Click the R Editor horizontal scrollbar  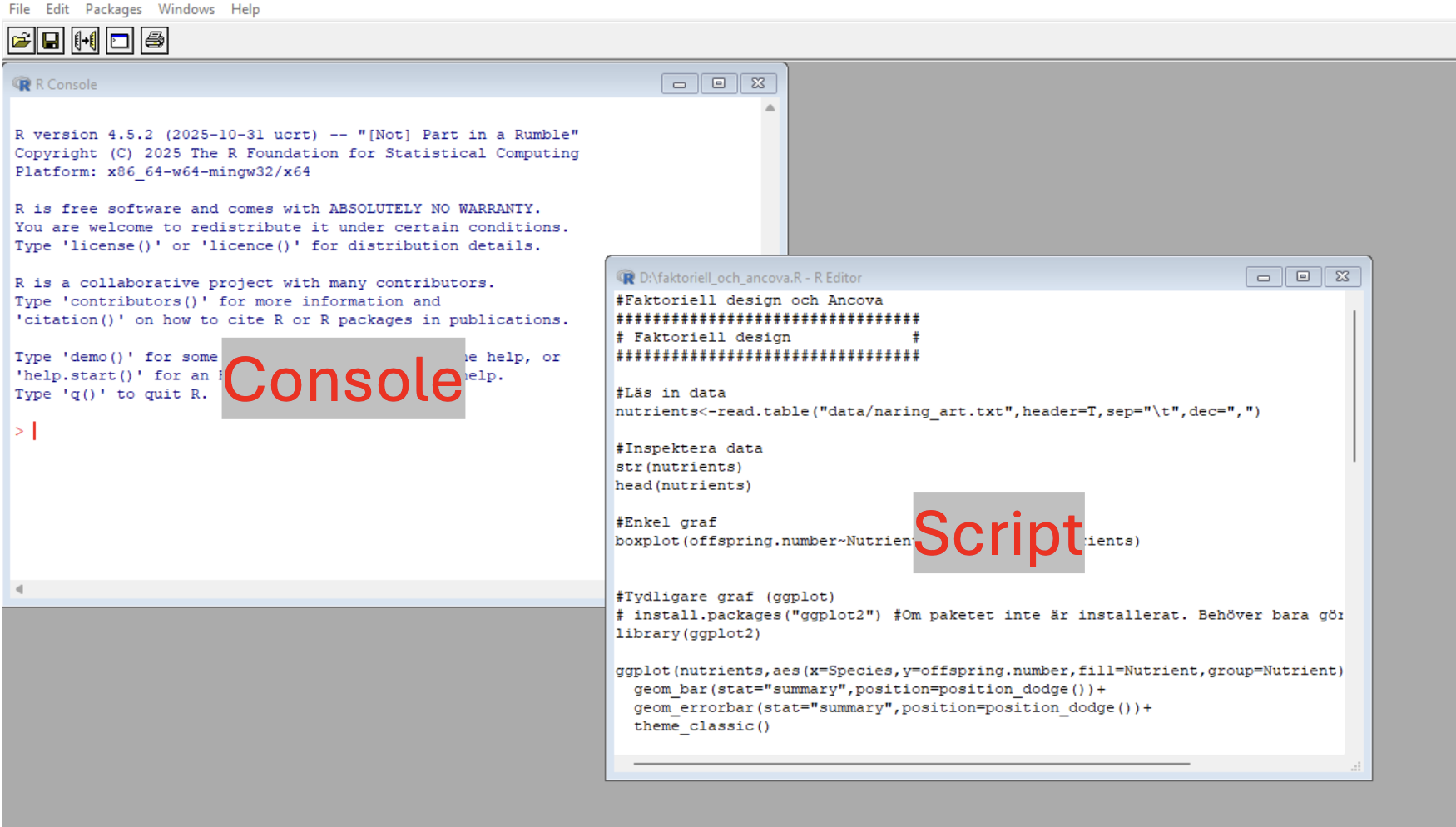coord(911,763)
